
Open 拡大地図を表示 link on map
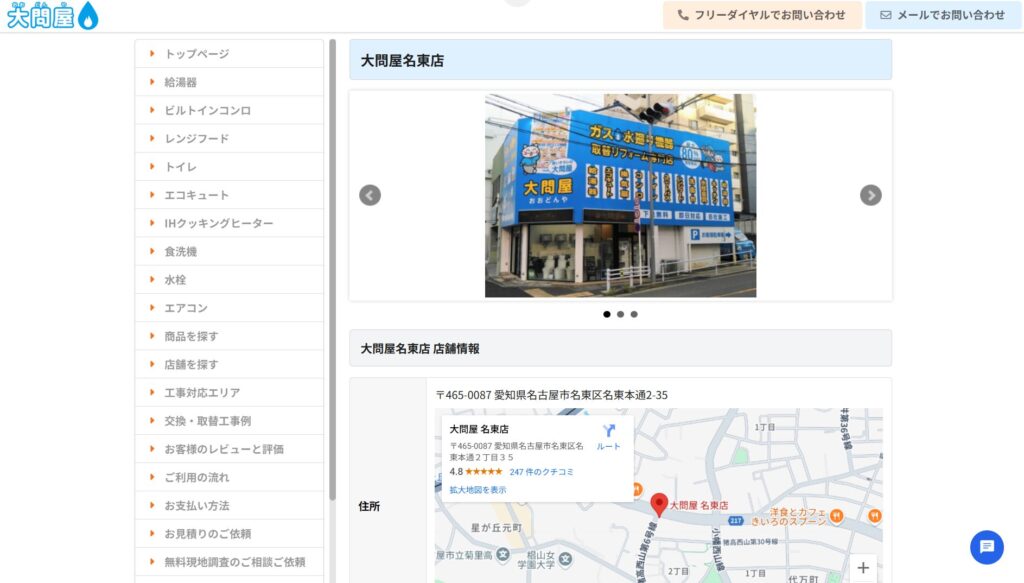pos(477,490)
